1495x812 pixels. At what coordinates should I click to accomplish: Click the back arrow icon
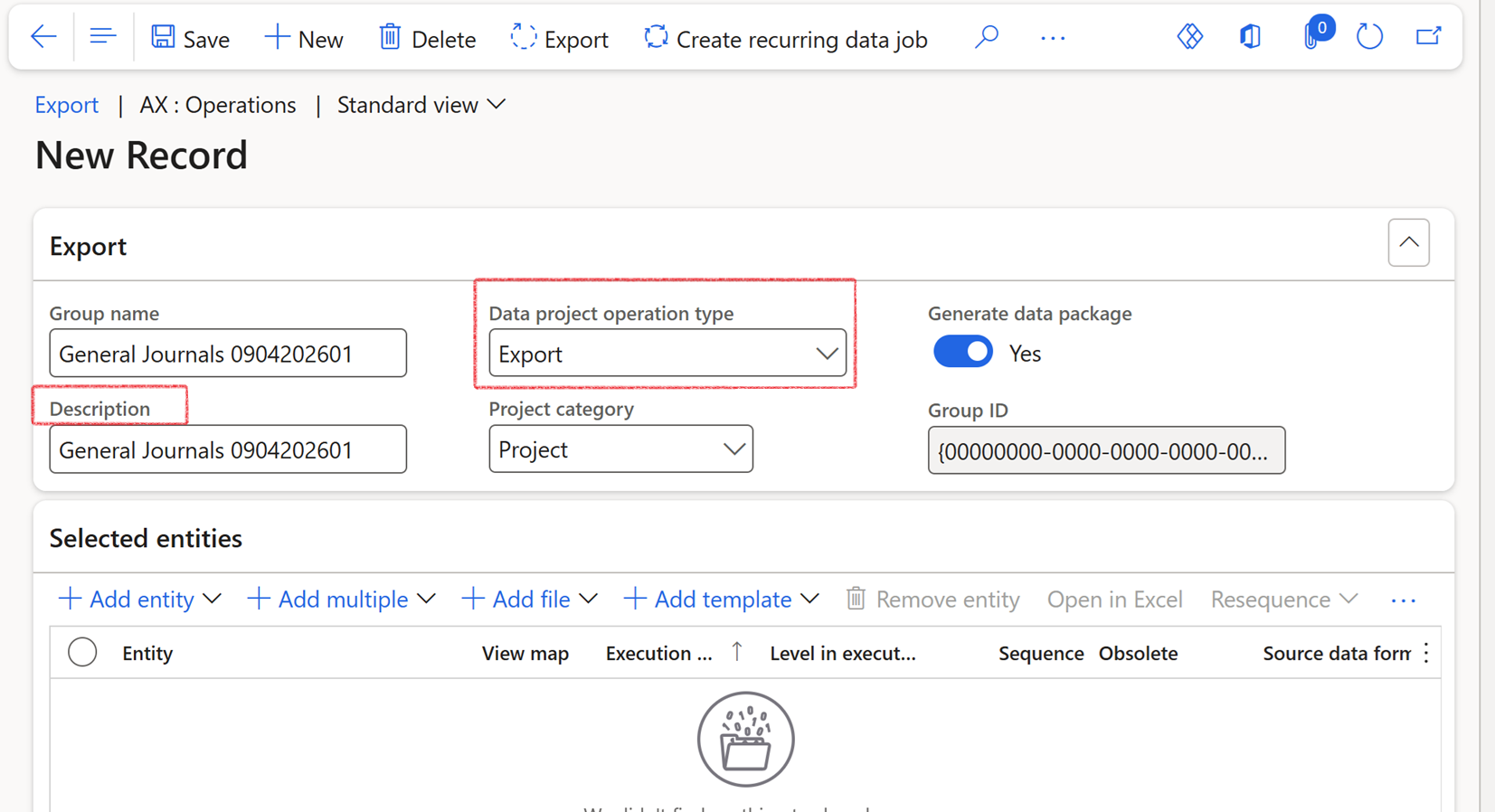(x=43, y=37)
